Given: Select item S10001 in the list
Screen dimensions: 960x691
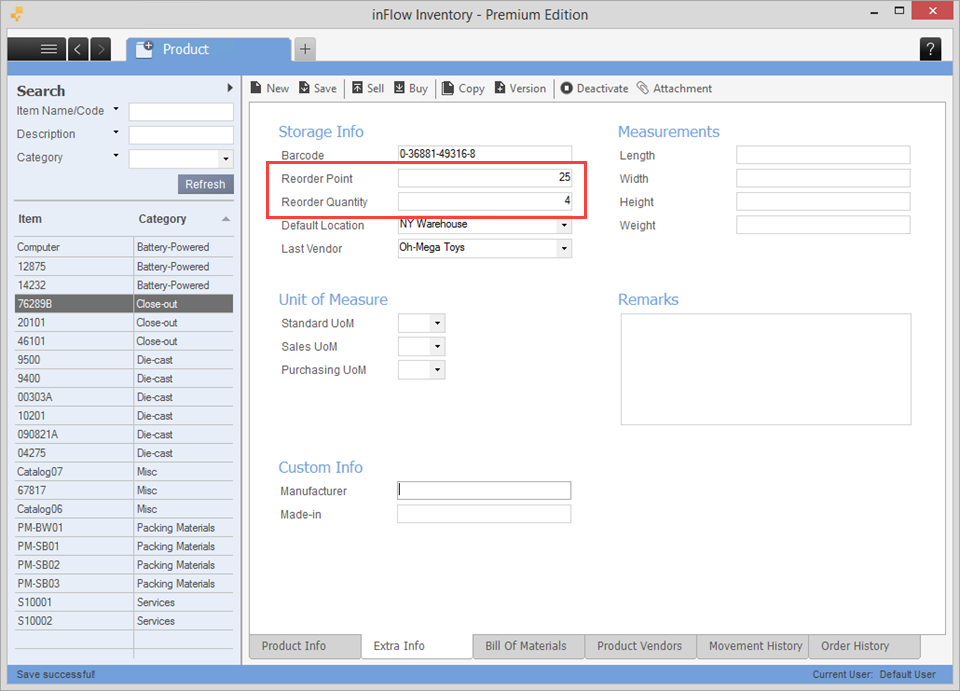Looking at the screenshot, I should coord(124,602).
